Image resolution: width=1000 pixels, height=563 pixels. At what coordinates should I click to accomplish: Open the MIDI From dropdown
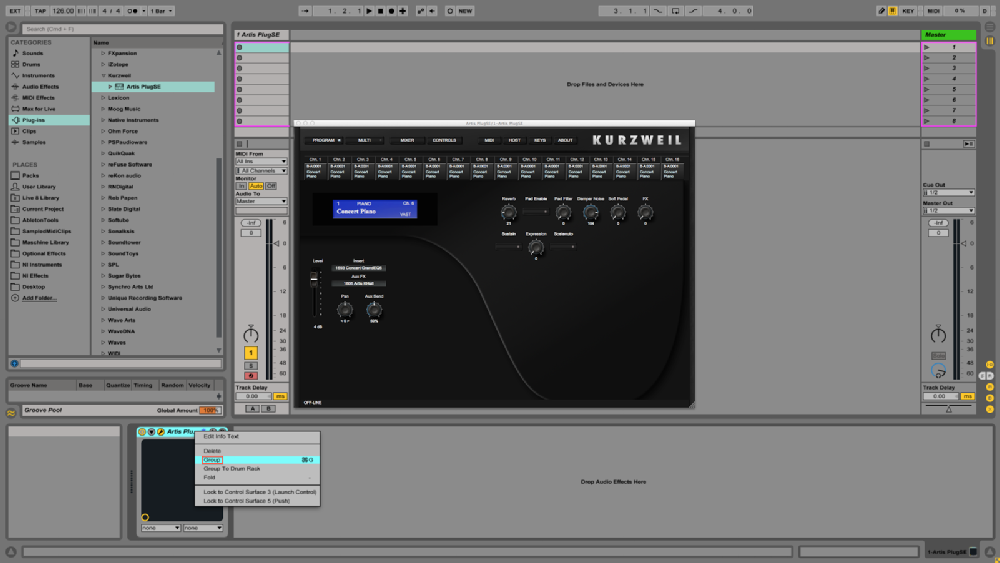tap(261, 161)
